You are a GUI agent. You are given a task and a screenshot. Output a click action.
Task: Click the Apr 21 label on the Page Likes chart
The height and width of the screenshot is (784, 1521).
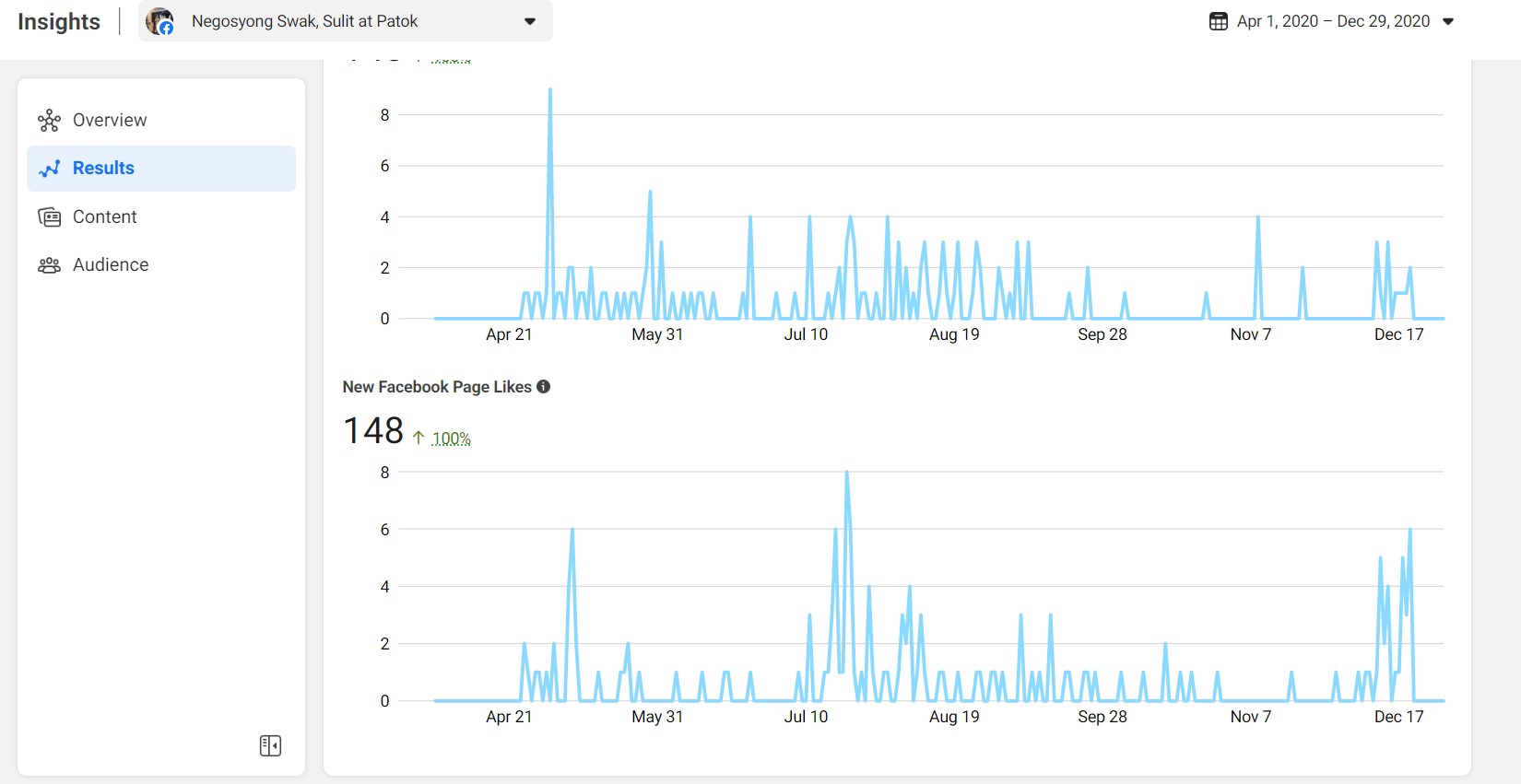point(509,717)
